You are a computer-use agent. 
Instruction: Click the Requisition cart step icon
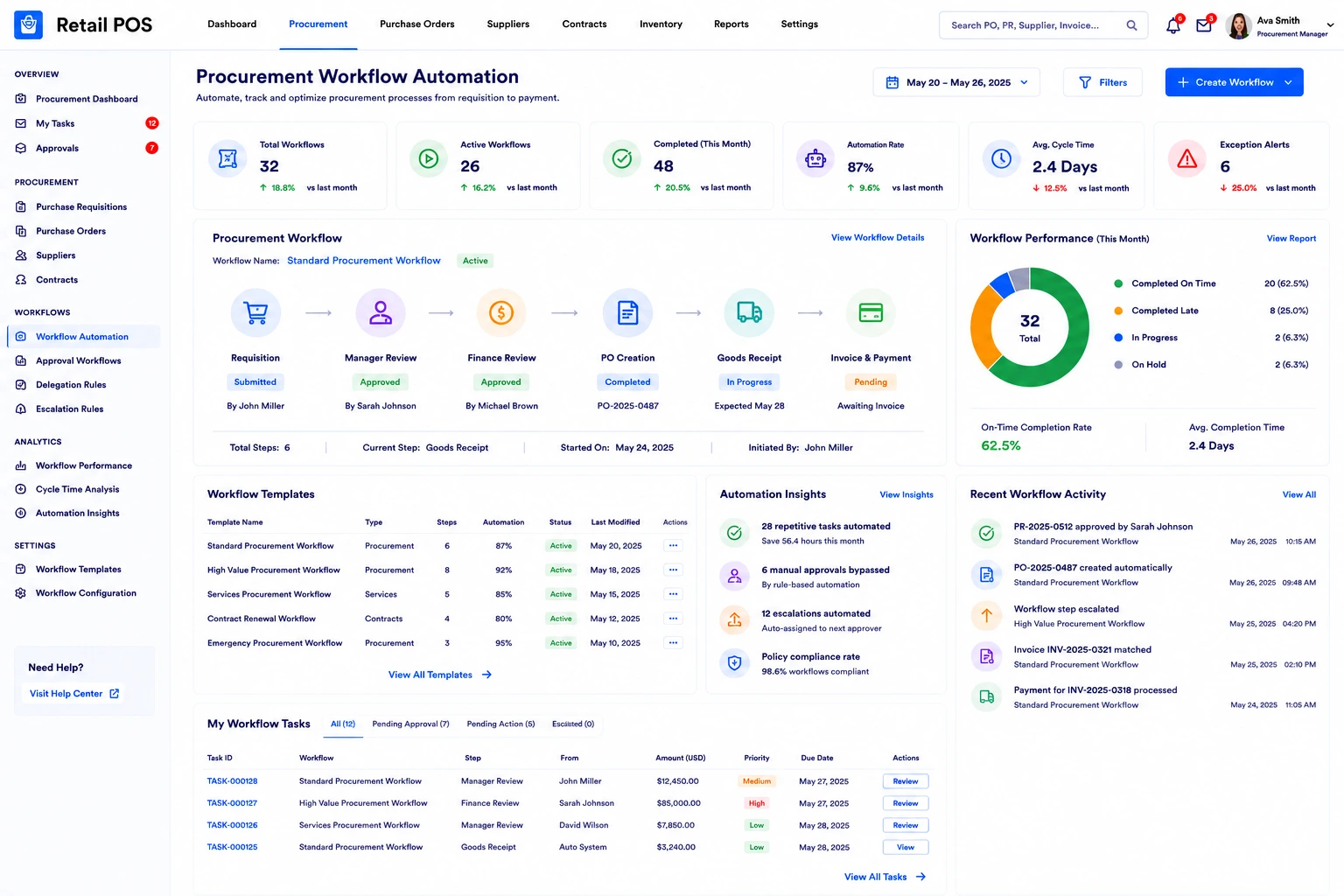click(255, 312)
